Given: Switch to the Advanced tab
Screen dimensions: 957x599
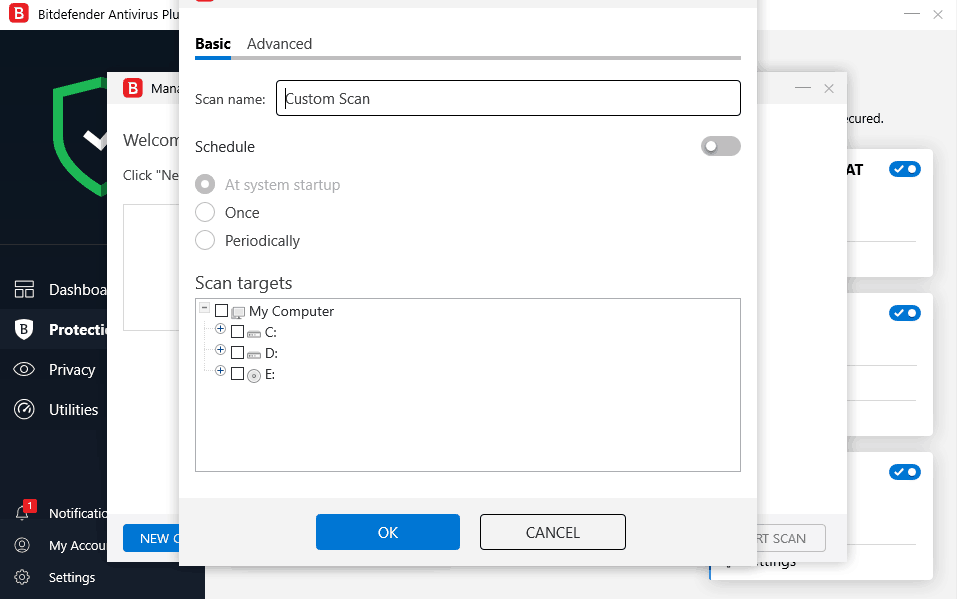Looking at the screenshot, I should 279,44.
